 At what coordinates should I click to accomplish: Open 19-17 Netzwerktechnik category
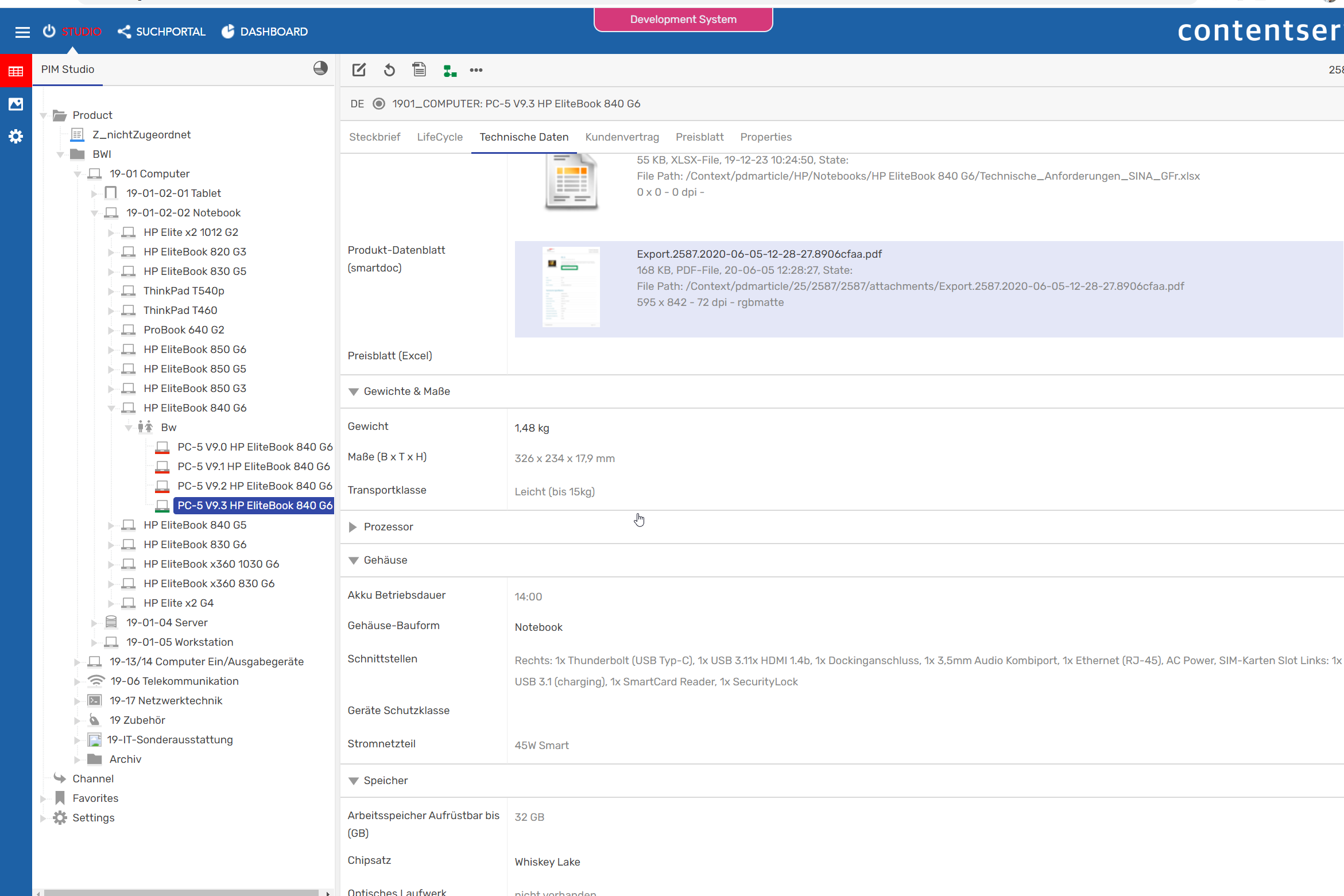pyautogui.click(x=166, y=700)
